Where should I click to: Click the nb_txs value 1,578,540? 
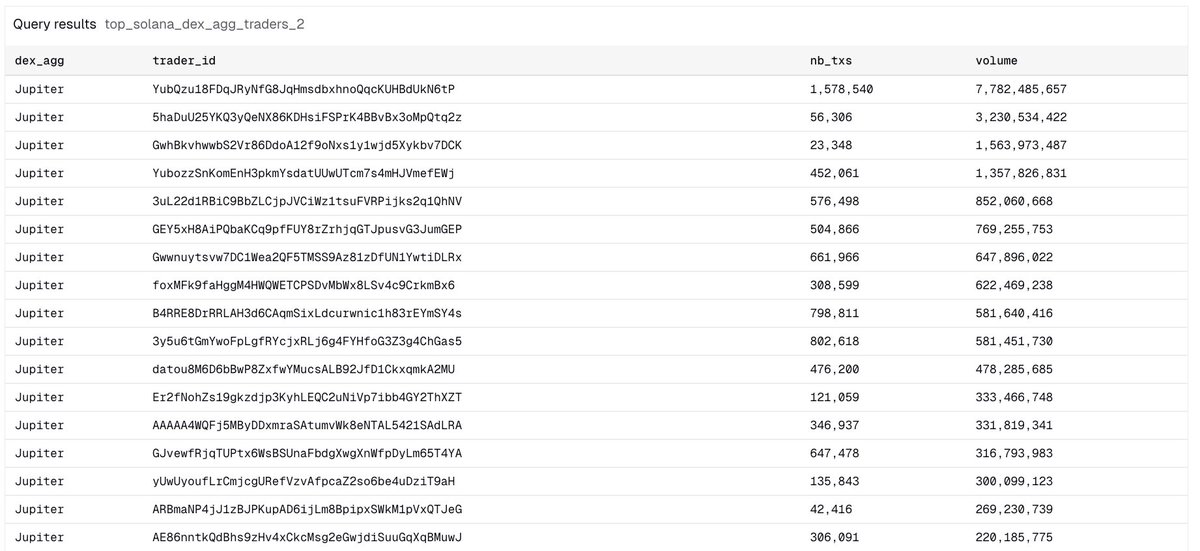(x=842, y=89)
